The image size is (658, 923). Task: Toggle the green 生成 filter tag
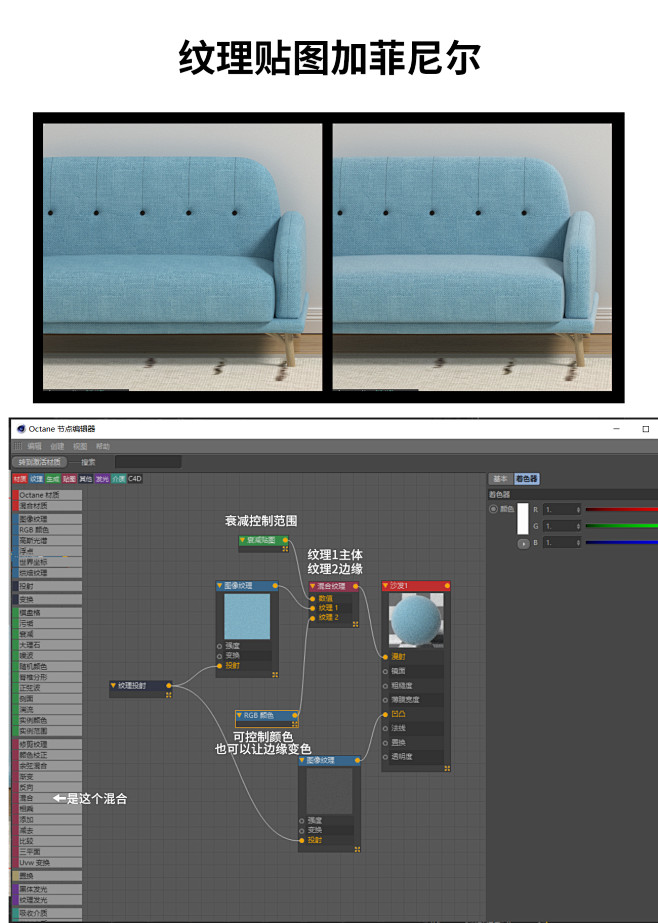(x=53, y=479)
